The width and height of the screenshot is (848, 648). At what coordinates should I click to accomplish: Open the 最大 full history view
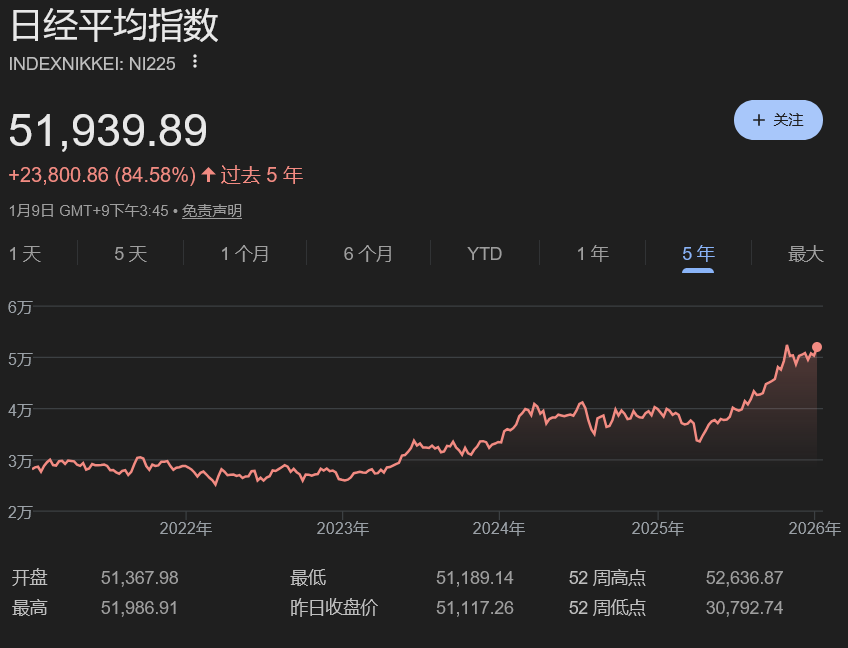(805, 254)
